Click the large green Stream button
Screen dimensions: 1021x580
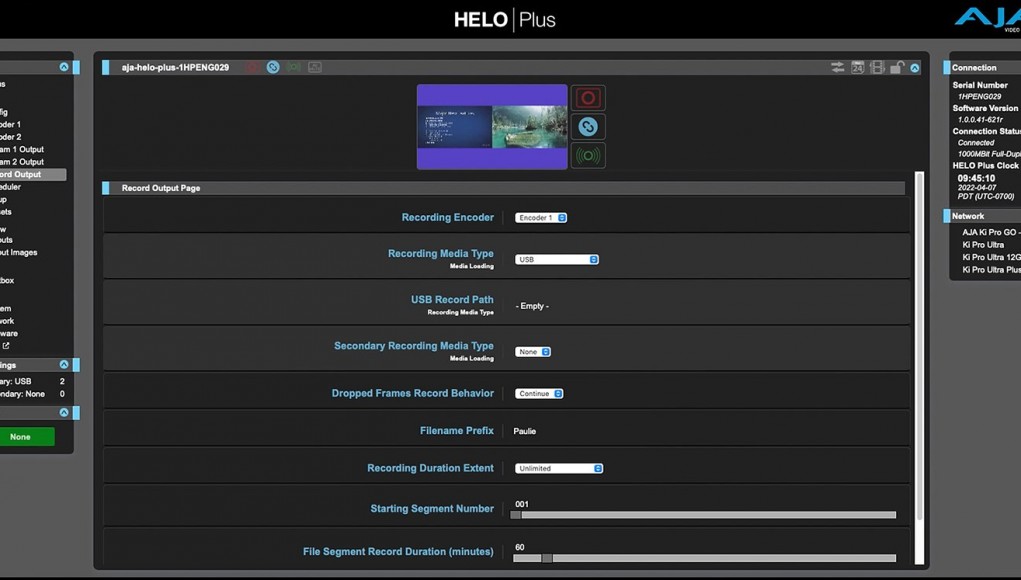[x=588, y=156]
